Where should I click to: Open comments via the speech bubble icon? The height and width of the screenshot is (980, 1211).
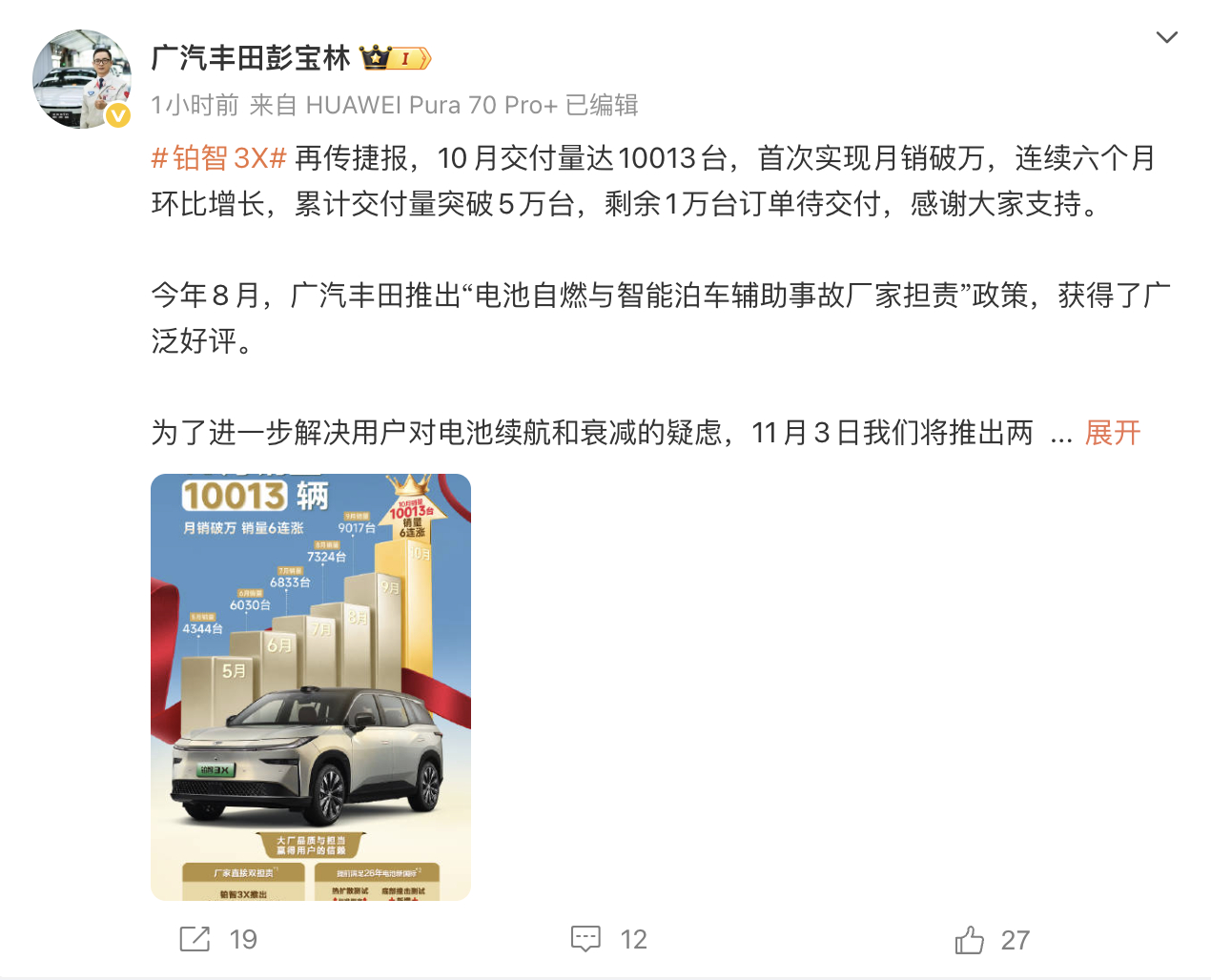point(585,939)
